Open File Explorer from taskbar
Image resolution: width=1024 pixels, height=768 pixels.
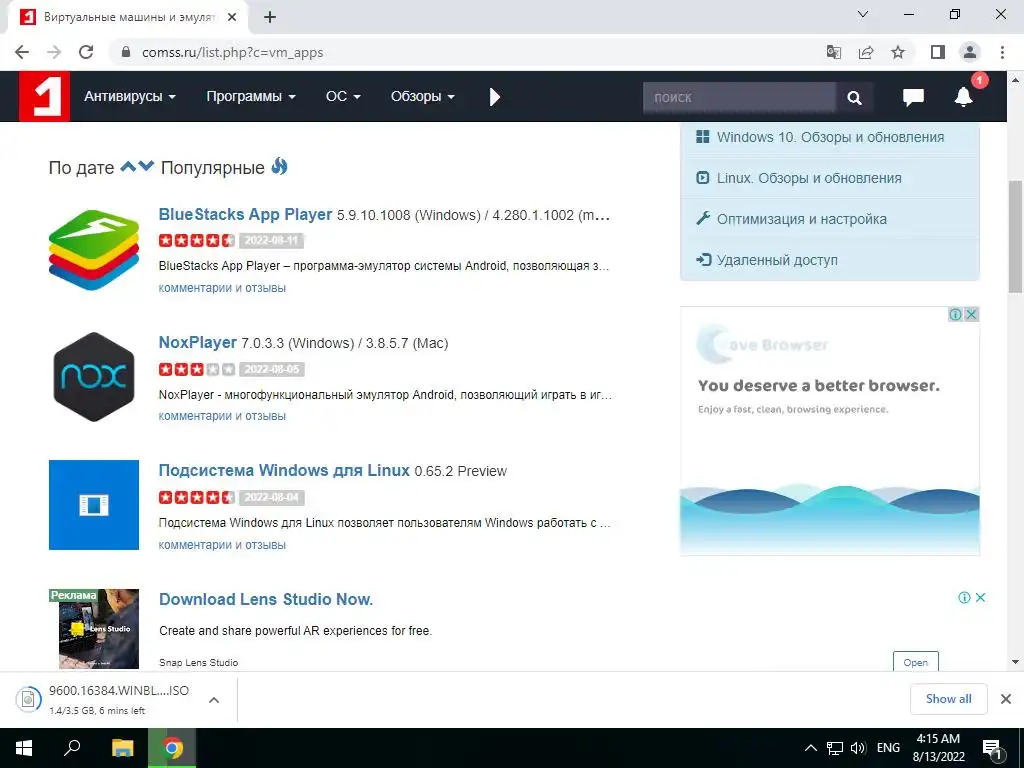click(x=123, y=748)
